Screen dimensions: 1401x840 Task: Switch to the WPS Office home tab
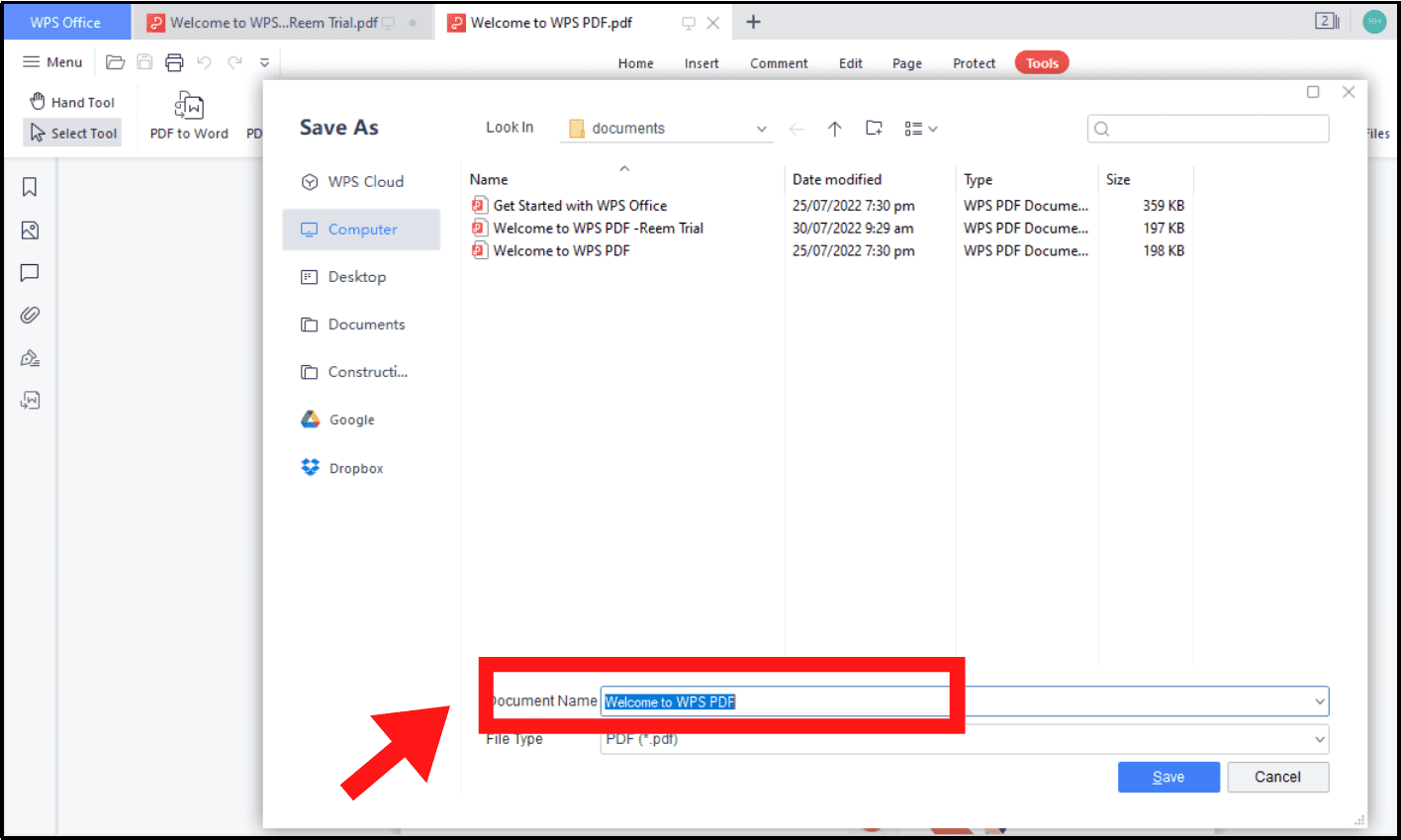point(66,22)
